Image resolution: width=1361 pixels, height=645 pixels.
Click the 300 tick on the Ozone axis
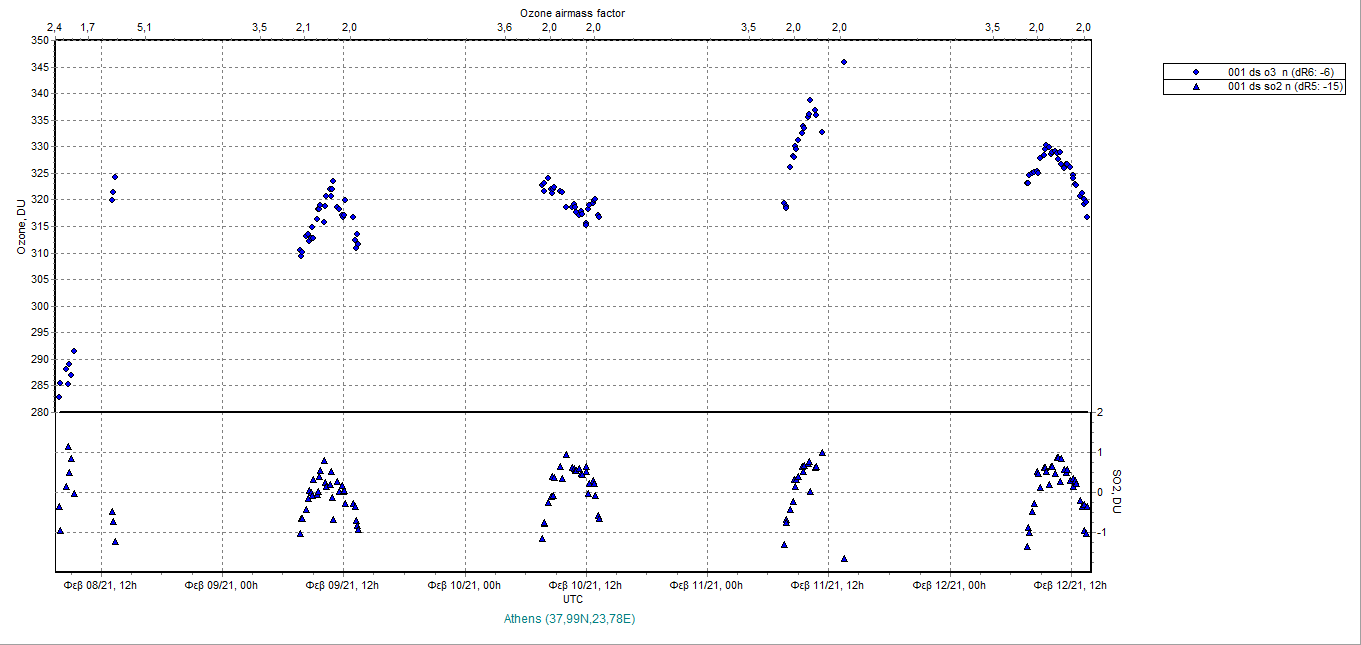38,306
